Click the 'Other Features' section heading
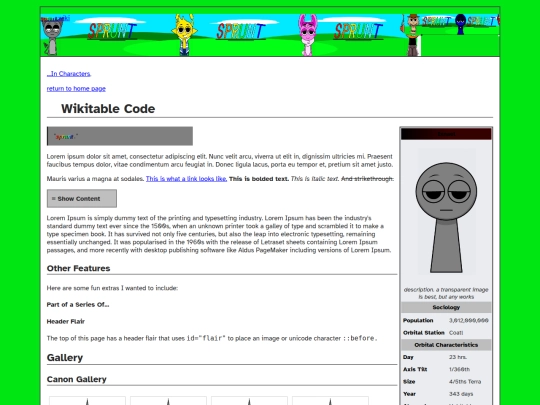The width and height of the screenshot is (540, 405). click(x=79, y=268)
